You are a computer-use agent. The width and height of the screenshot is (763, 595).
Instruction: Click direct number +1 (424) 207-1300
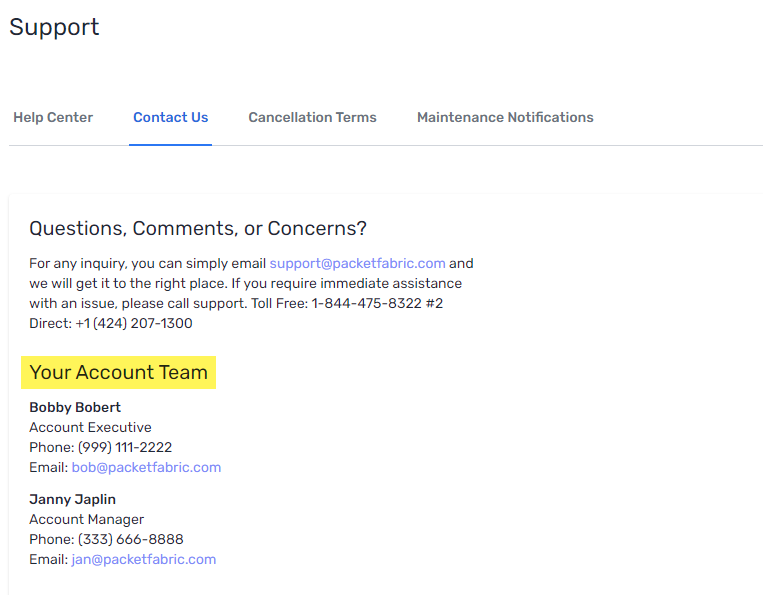(134, 324)
